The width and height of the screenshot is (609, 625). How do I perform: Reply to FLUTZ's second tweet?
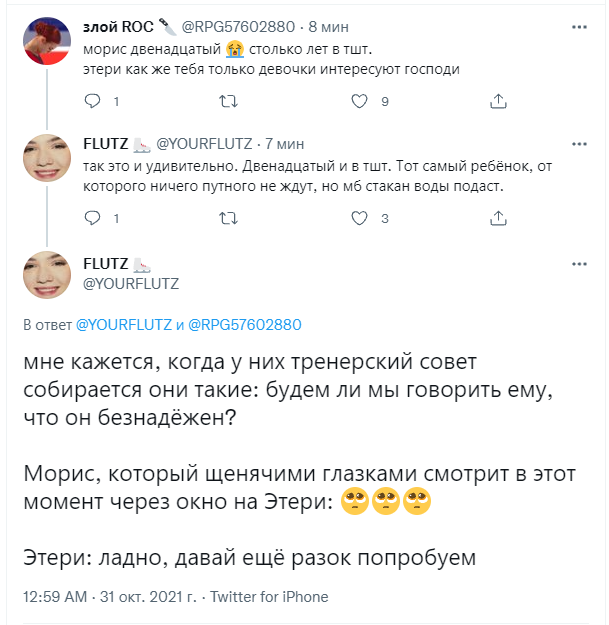[x=92, y=218]
